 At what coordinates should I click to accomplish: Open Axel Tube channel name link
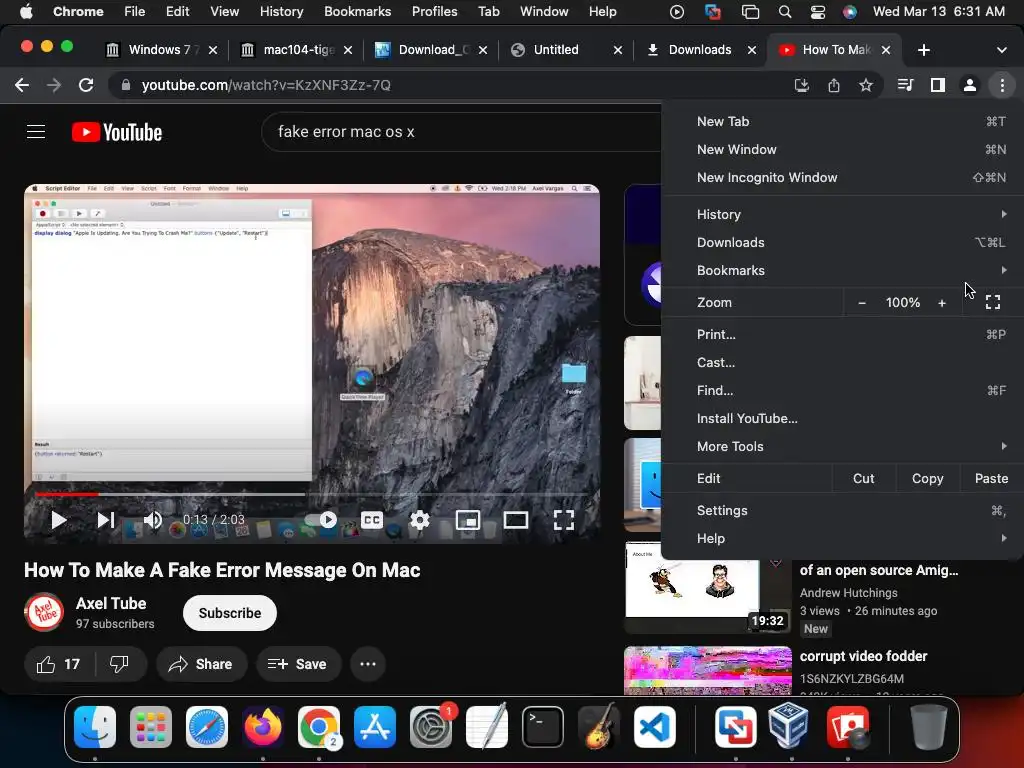(x=111, y=603)
